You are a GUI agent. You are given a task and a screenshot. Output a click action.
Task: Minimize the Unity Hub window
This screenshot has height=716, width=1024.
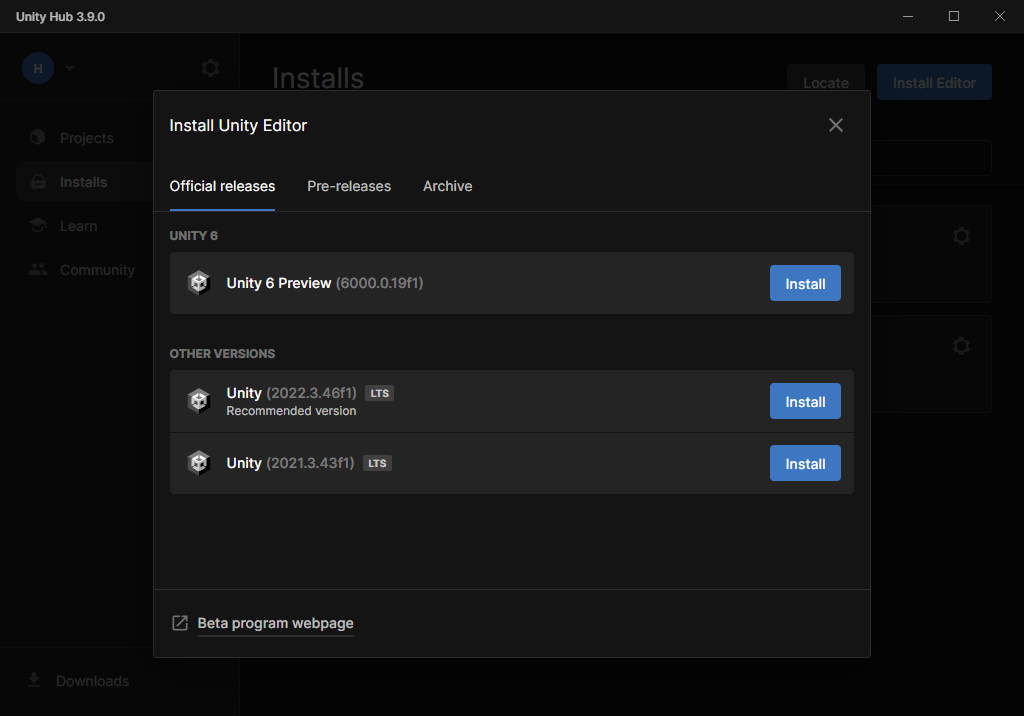tap(908, 16)
